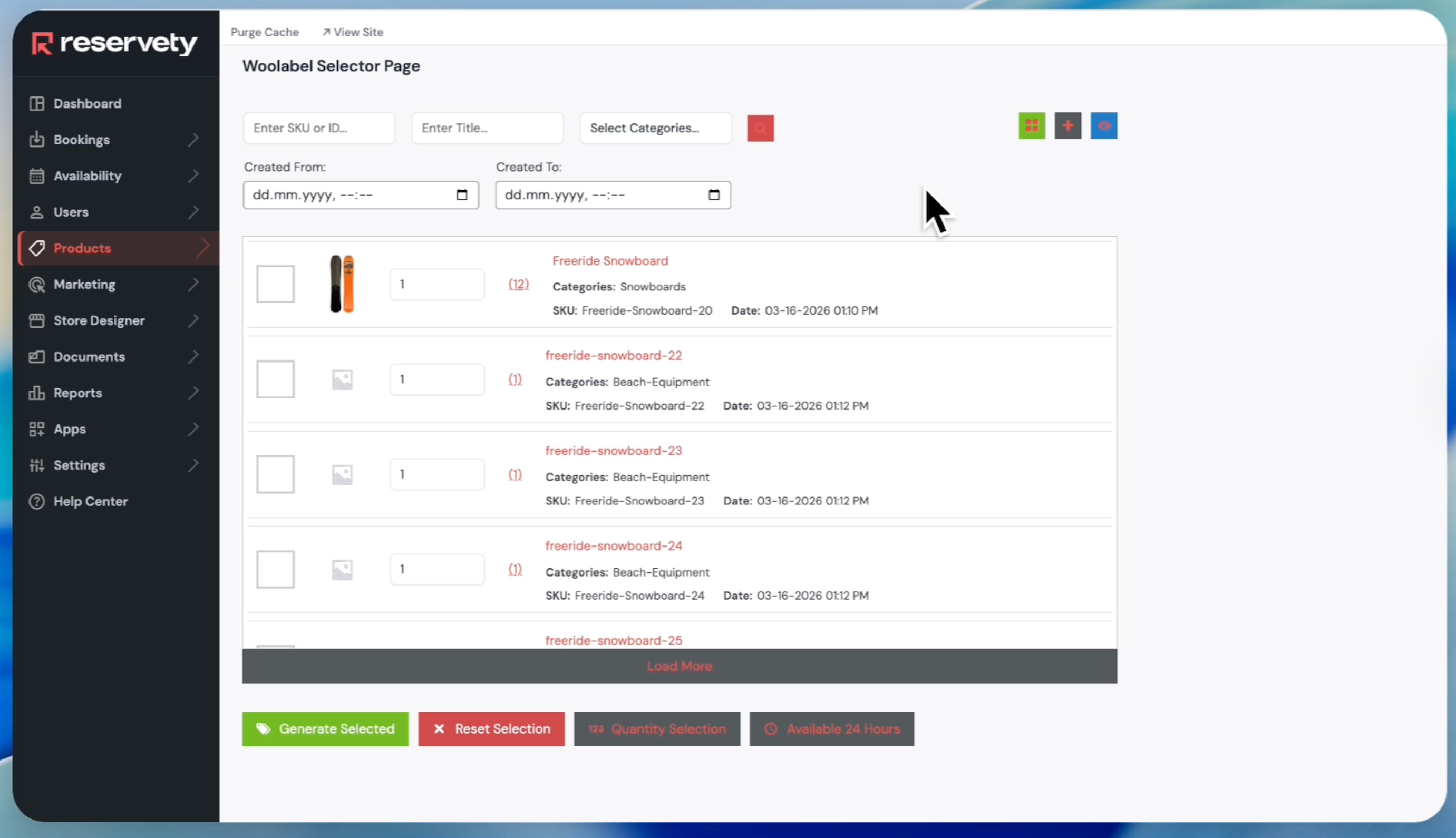
Task: Select the freeride-snowboard-24 checkbox
Action: click(275, 569)
